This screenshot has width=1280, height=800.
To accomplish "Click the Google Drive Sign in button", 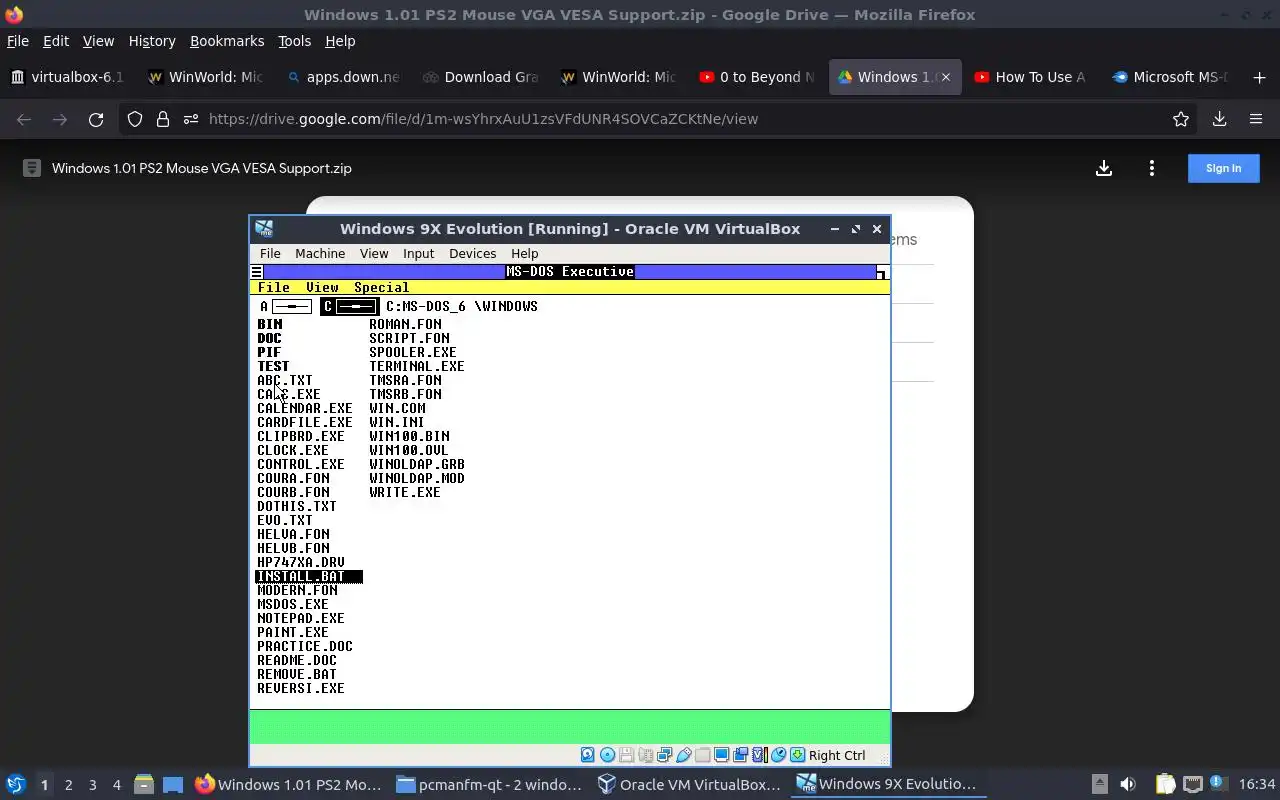I will pos(1223,168).
